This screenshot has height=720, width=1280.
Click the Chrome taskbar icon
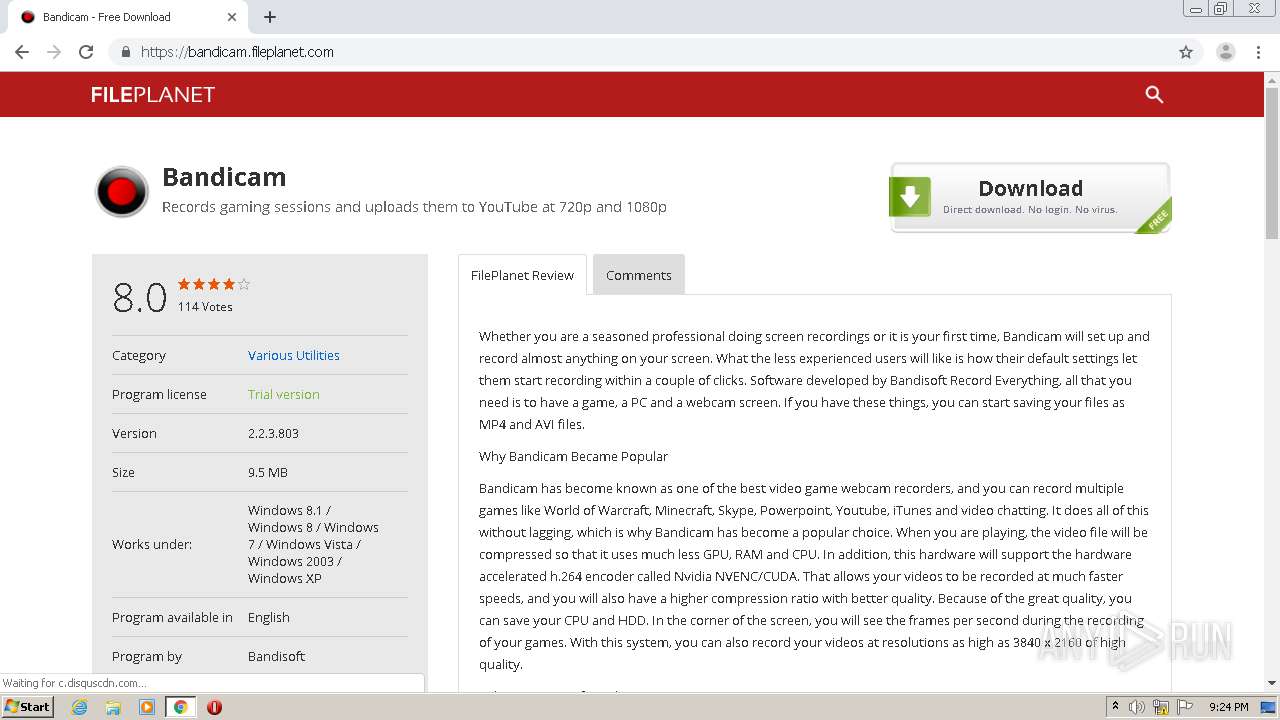[x=180, y=707]
